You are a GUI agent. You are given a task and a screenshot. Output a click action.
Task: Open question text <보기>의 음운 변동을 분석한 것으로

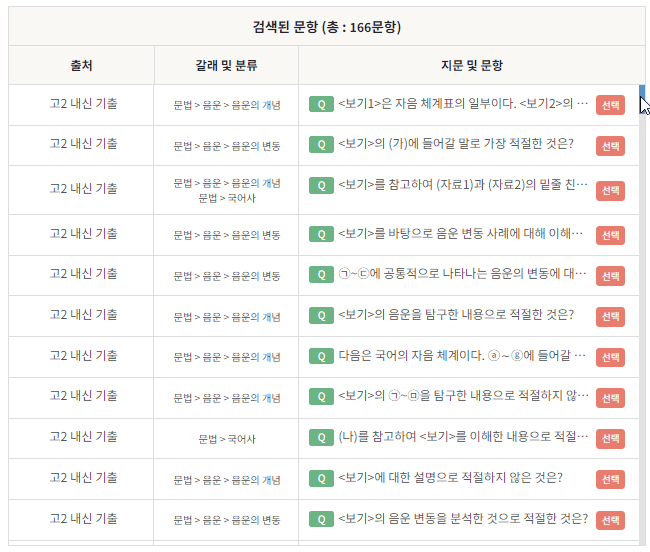[463, 518]
